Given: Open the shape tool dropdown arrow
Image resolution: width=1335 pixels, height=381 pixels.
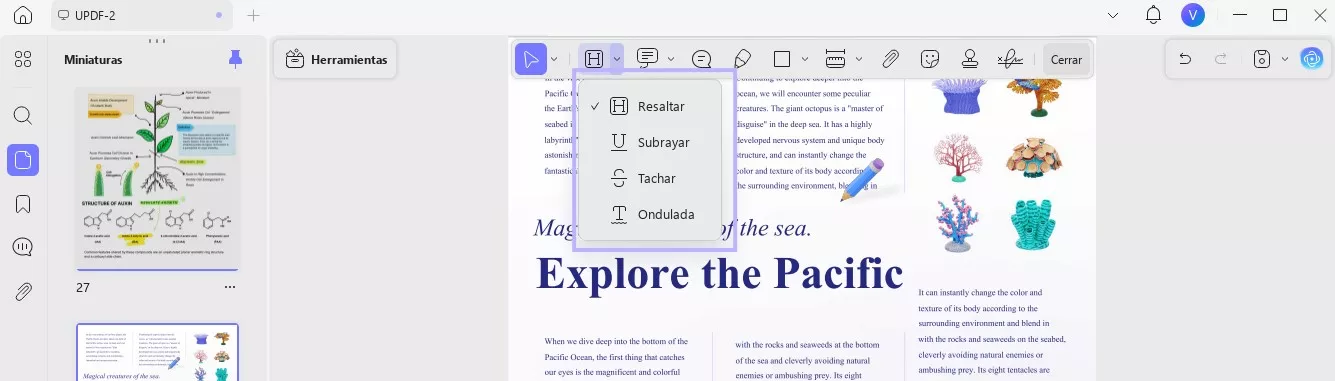Looking at the screenshot, I should click(806, 59).
